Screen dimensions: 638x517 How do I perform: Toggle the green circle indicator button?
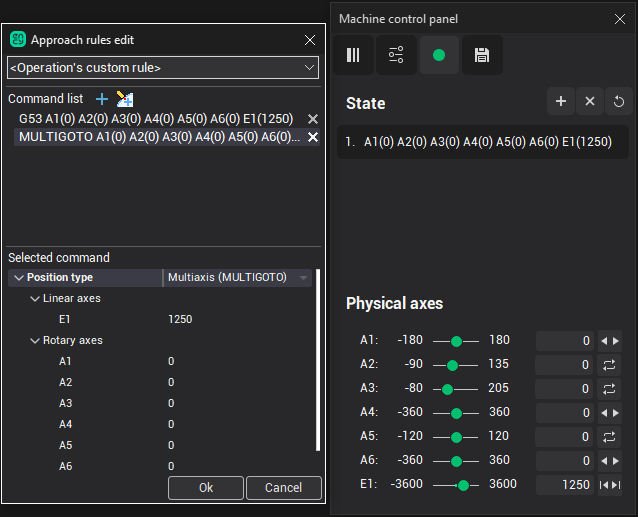[x=439, y=55]
